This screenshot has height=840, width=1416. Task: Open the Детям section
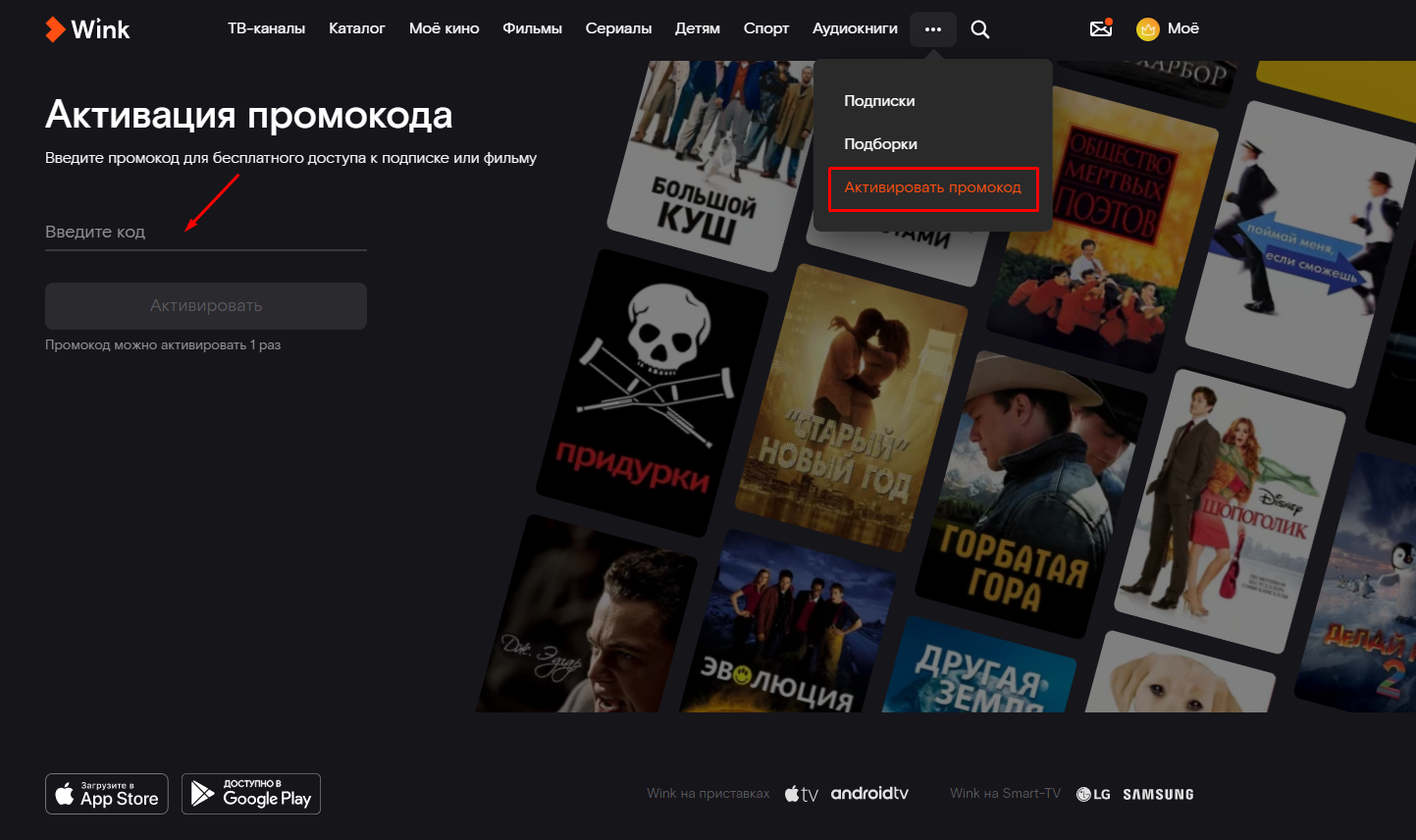pyautogui.click(x=698, y=28)
